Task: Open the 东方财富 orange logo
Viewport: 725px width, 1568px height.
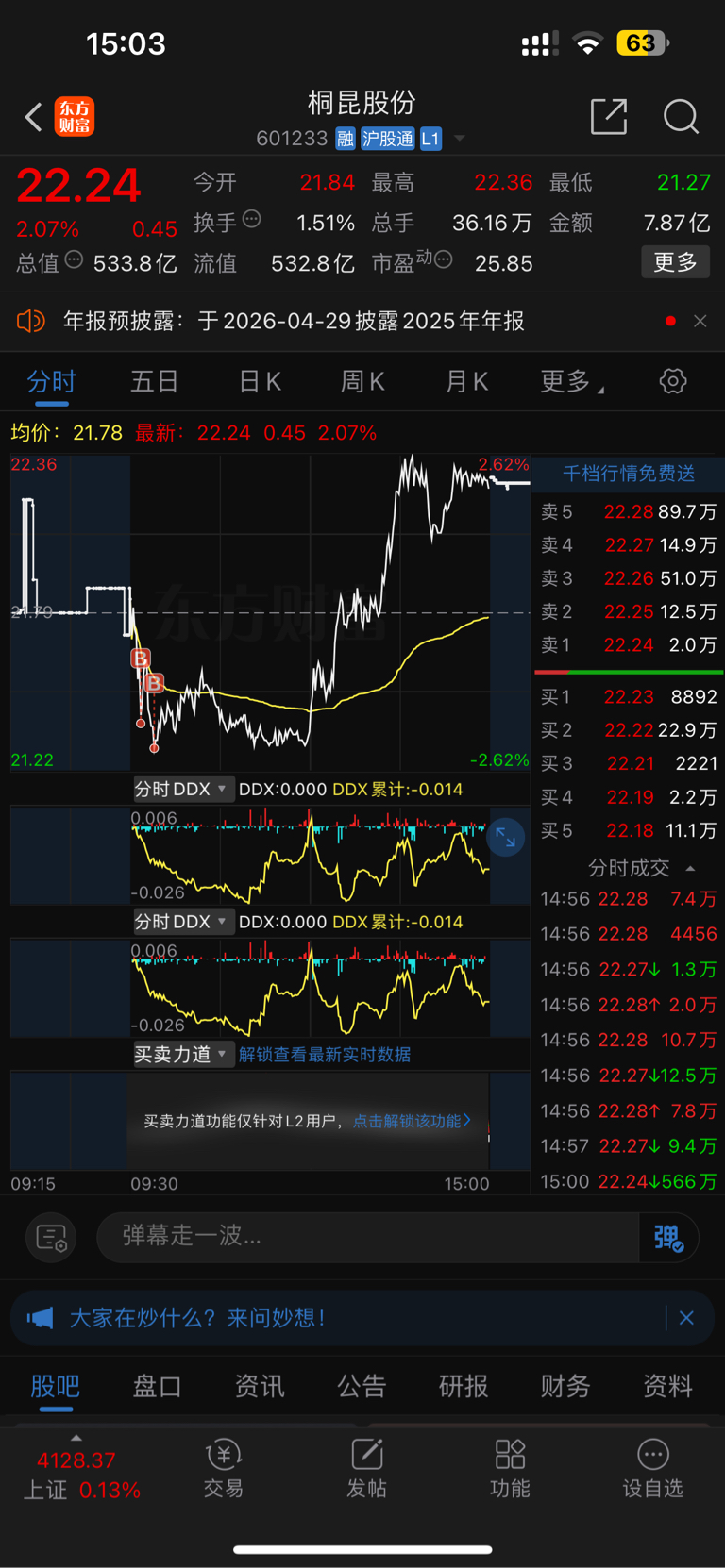Action: 75,117
